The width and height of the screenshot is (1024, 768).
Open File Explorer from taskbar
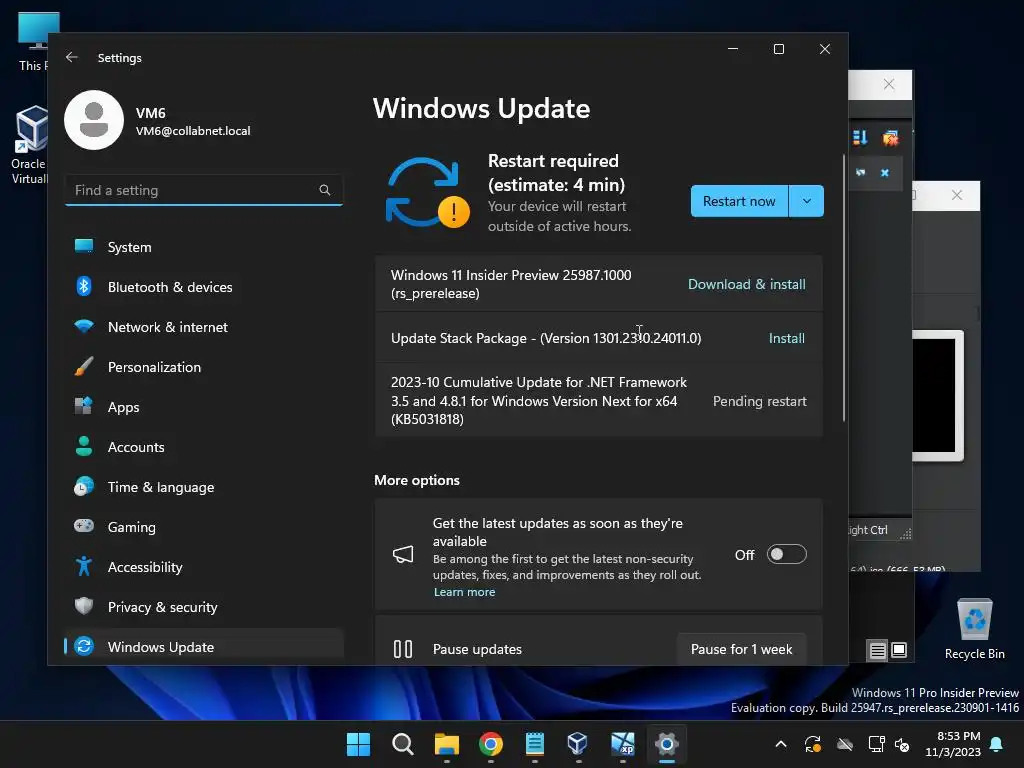pyautogui.click(x=447, y=744)
